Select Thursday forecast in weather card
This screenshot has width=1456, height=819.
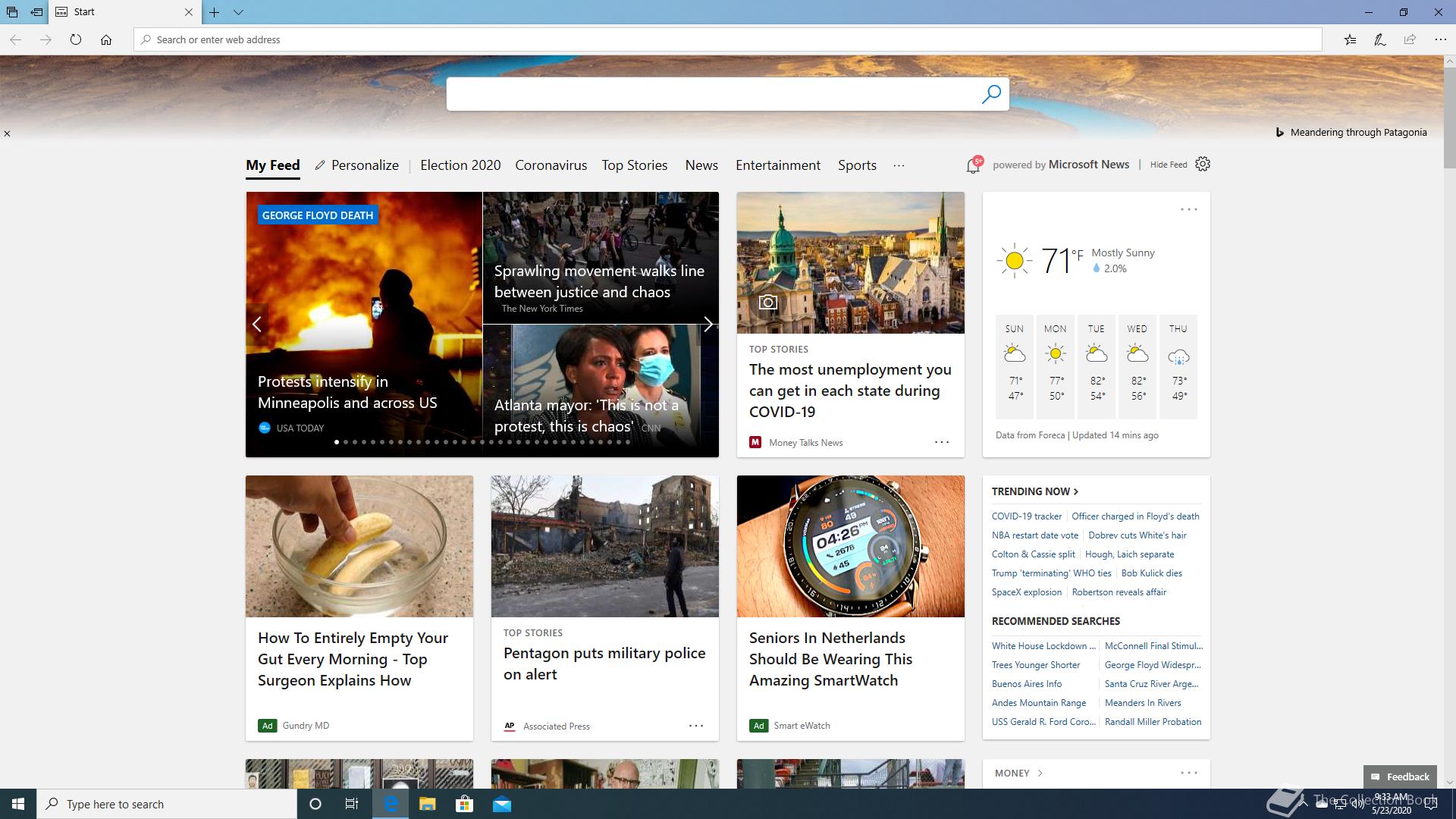click(x=1178, y=366)
